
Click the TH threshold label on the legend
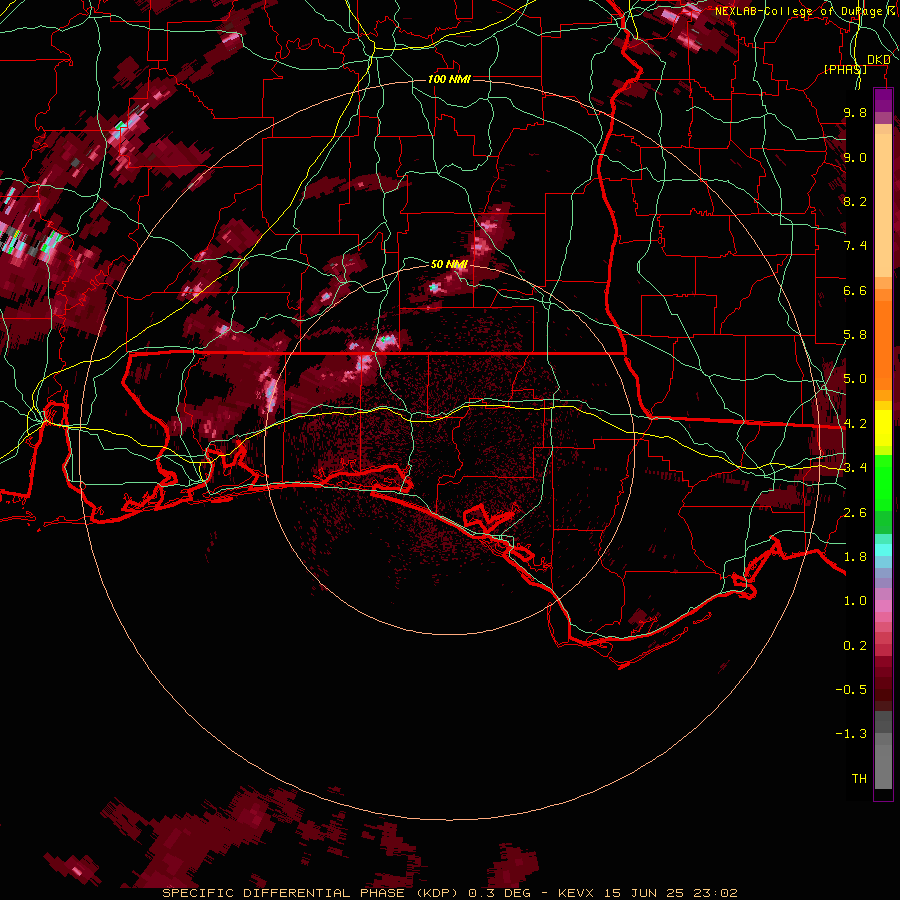pyautogui.click(x=859, y=779)
